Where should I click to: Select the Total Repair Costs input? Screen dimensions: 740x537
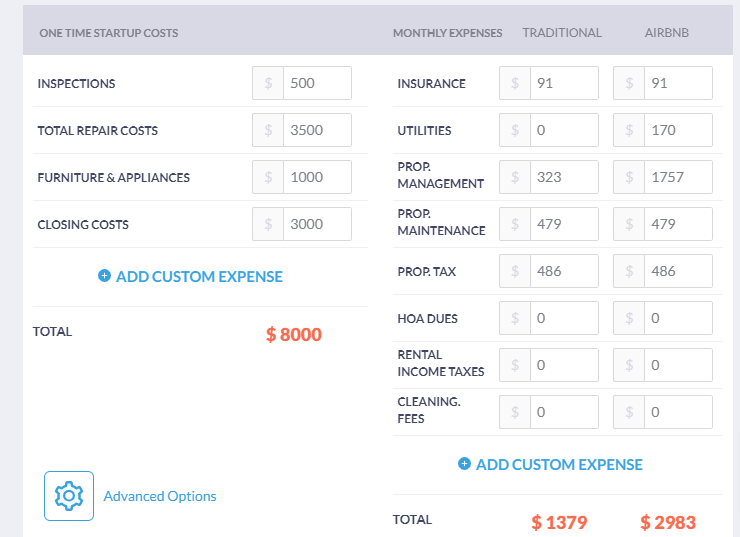point(316,130)
